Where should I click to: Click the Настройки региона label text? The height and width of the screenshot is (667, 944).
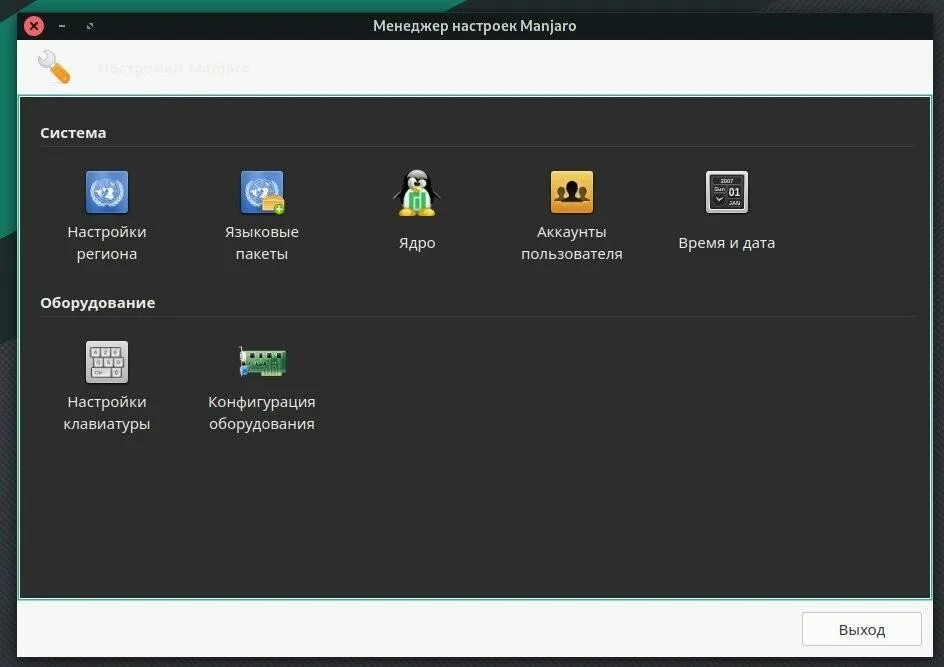107,243
